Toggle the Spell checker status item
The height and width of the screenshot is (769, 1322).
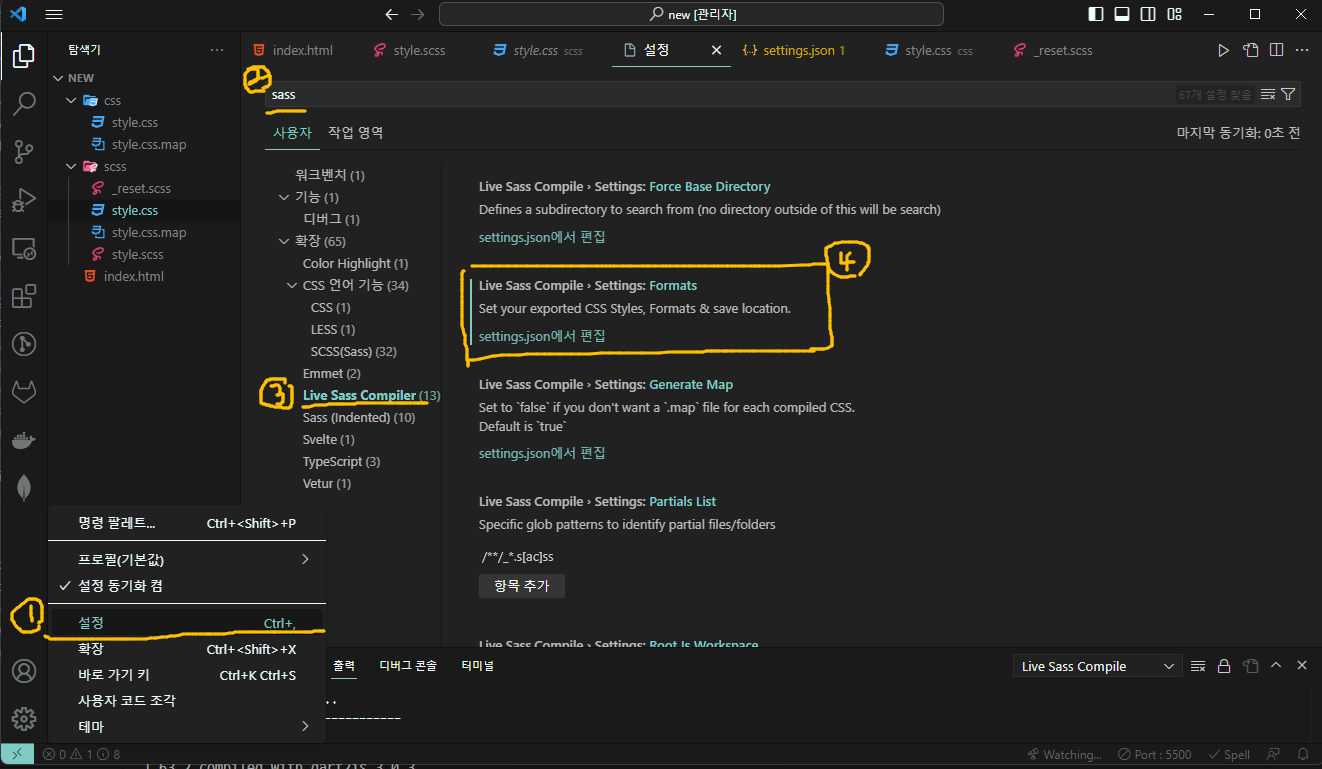tap(1230, 755)
